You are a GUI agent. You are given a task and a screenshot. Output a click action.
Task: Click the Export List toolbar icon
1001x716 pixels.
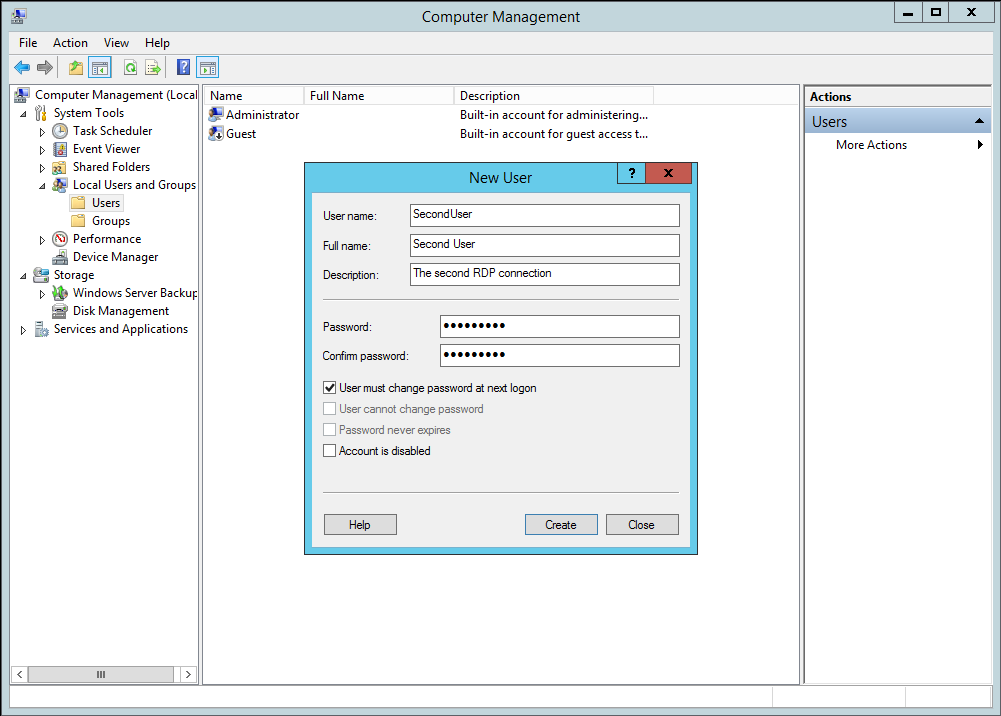pos(153,67)
